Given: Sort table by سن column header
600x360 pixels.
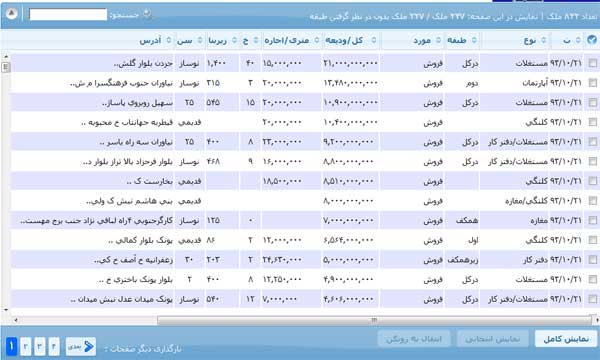Looking at the screenshot, I should 184,40.
